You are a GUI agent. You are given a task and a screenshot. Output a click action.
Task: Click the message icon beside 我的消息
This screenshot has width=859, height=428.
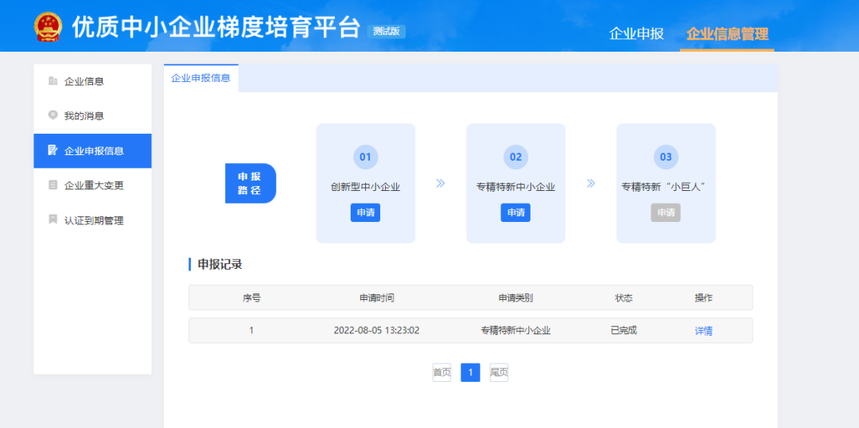[53, 115]
